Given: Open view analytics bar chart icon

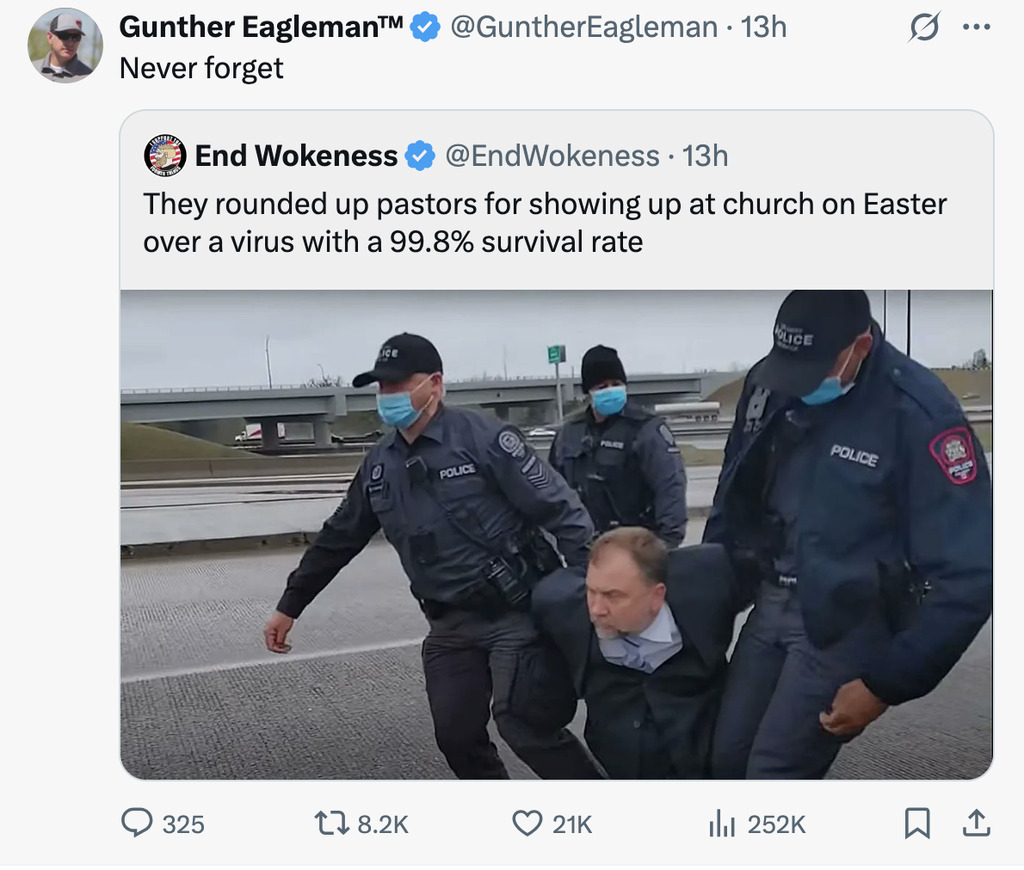Looking at the screenshot, I should pos(722,823).
